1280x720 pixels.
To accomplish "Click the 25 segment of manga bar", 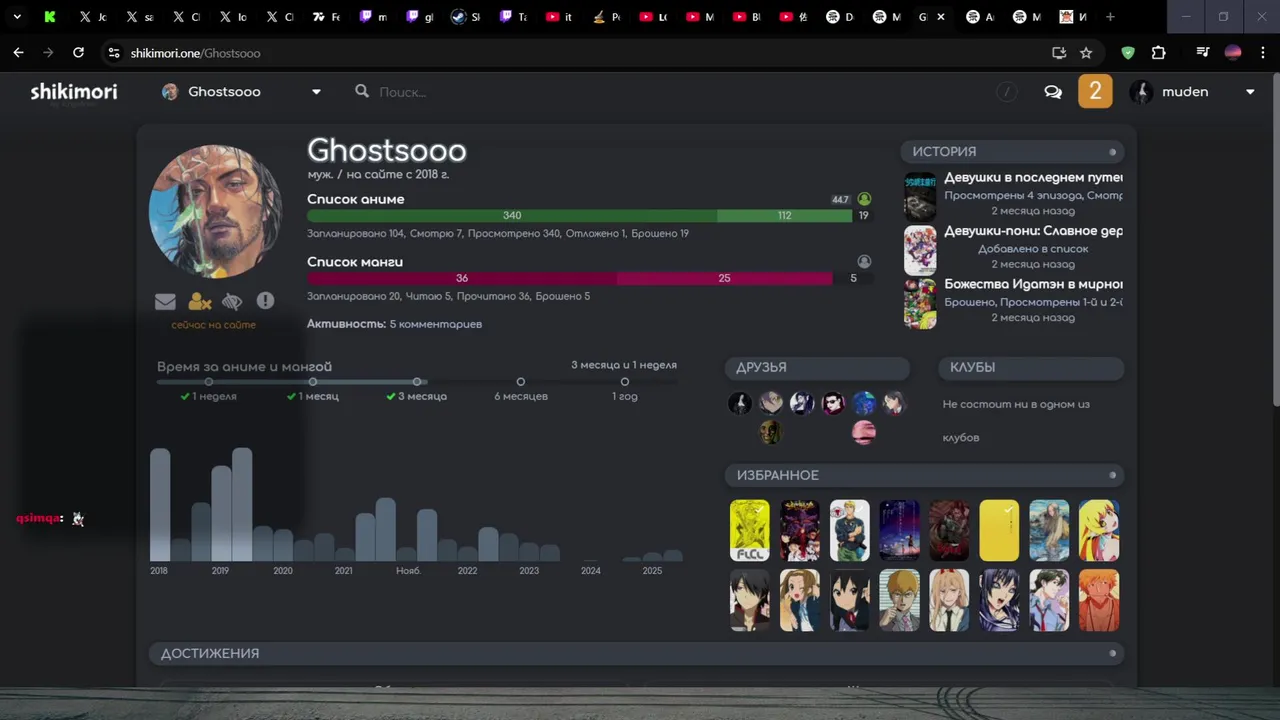I will [724, 278].
